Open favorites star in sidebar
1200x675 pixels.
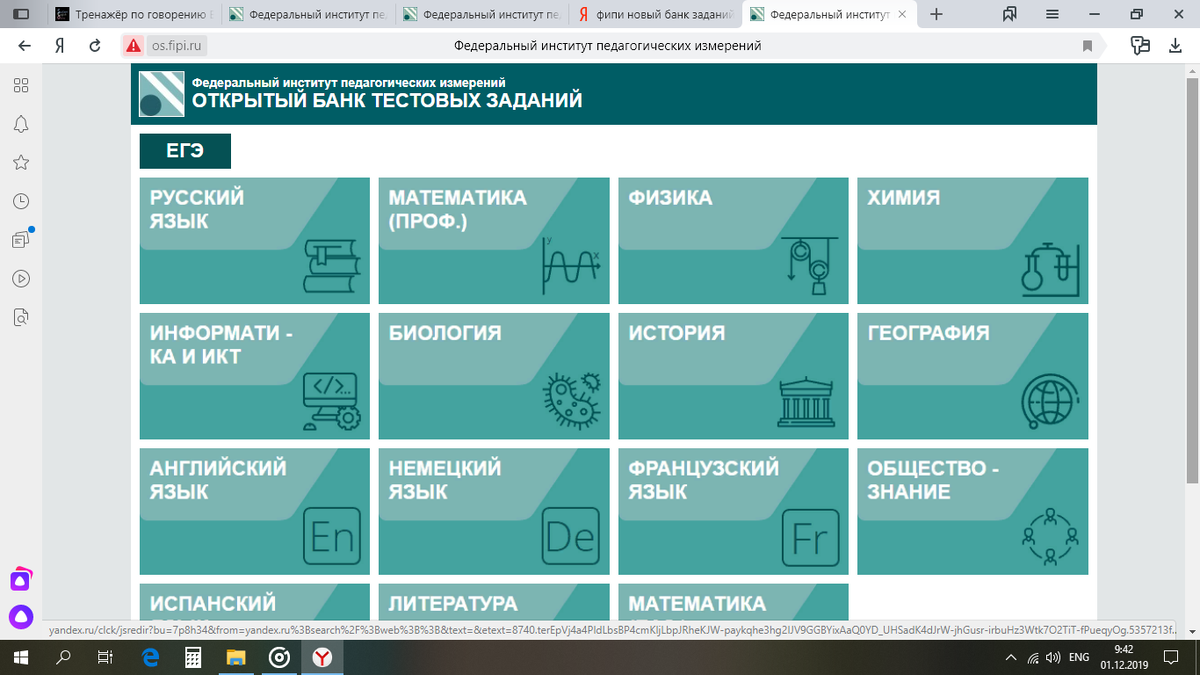[21, 162]
